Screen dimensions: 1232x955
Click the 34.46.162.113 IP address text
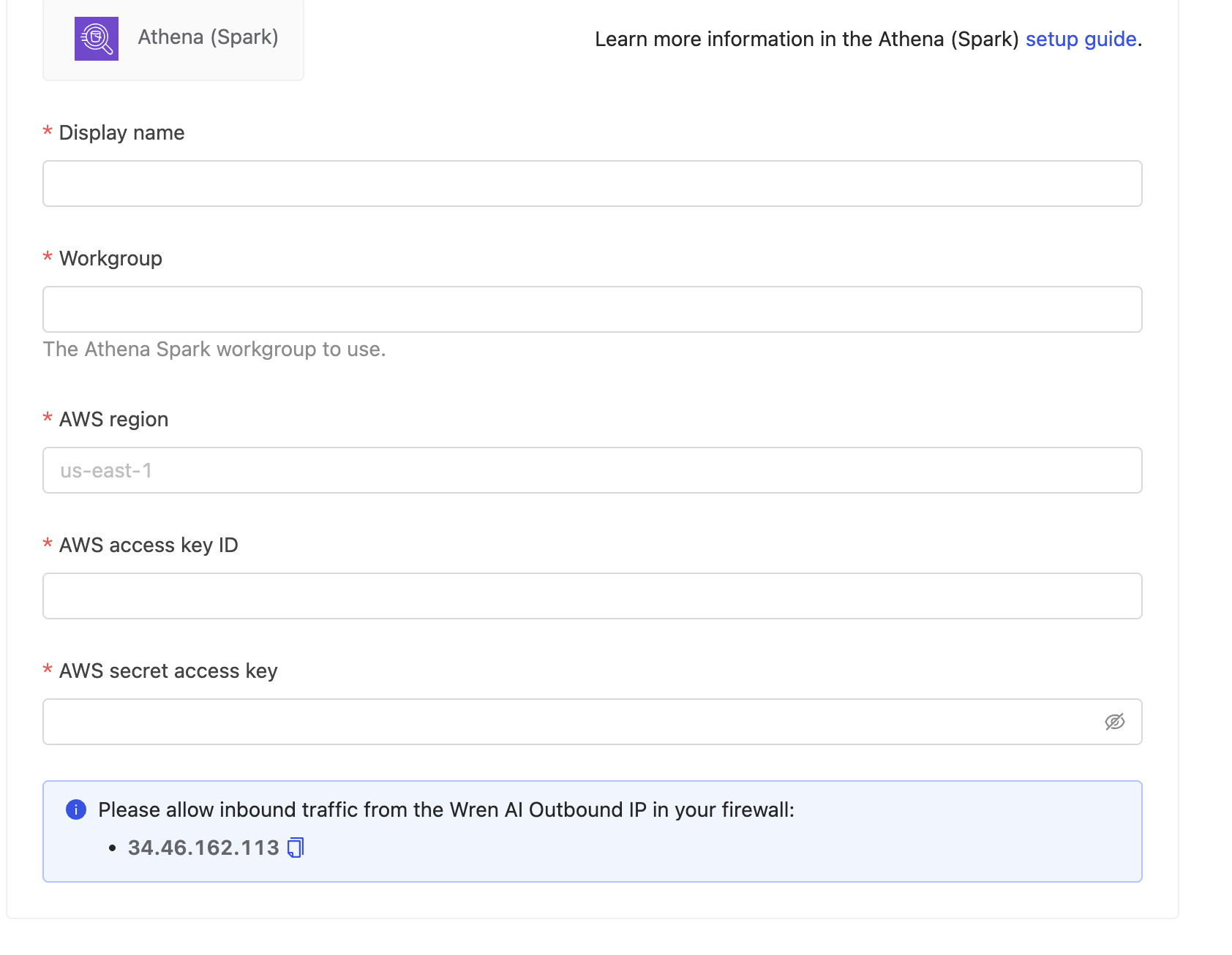coord(203,848)
